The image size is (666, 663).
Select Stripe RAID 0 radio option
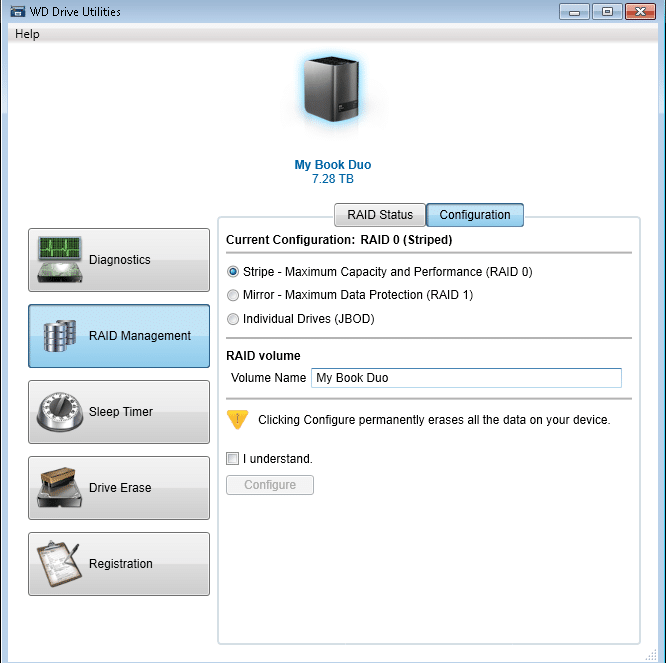point(233,272)
